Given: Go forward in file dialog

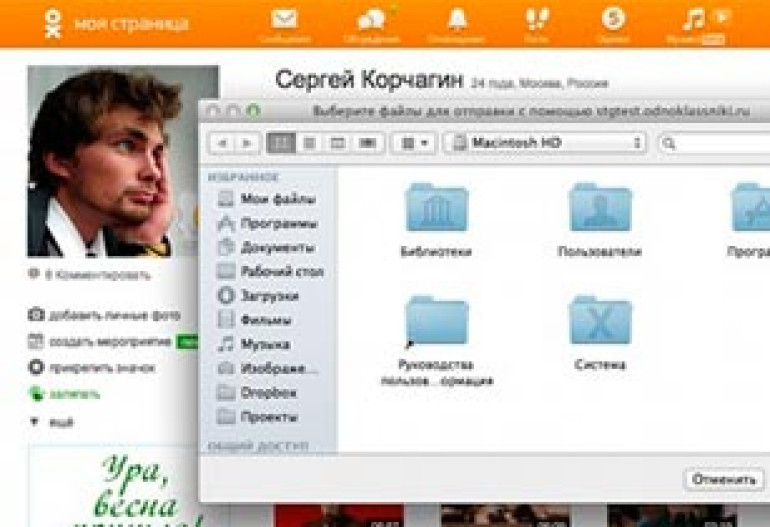Looking at the screenshot, I should point(247,143).
